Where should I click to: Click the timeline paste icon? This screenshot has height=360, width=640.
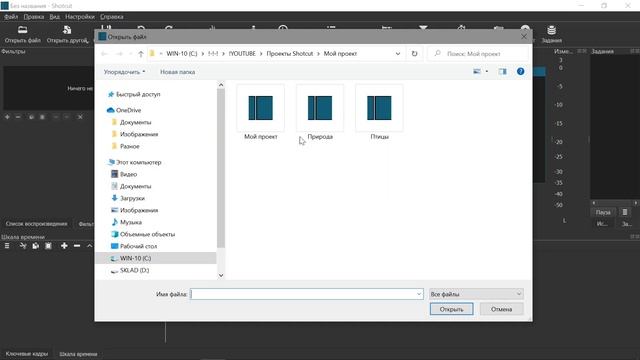[x=48, y=246]
